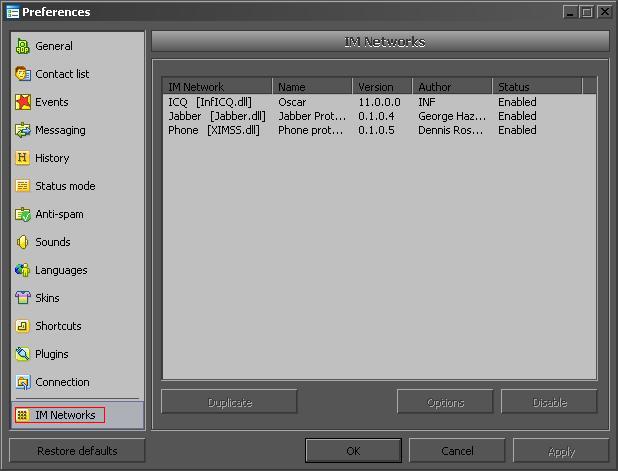Click Enabled status in Jabber row
This screenshot has width=618, height=471.
pyautogui.click(x=517, y=116)
